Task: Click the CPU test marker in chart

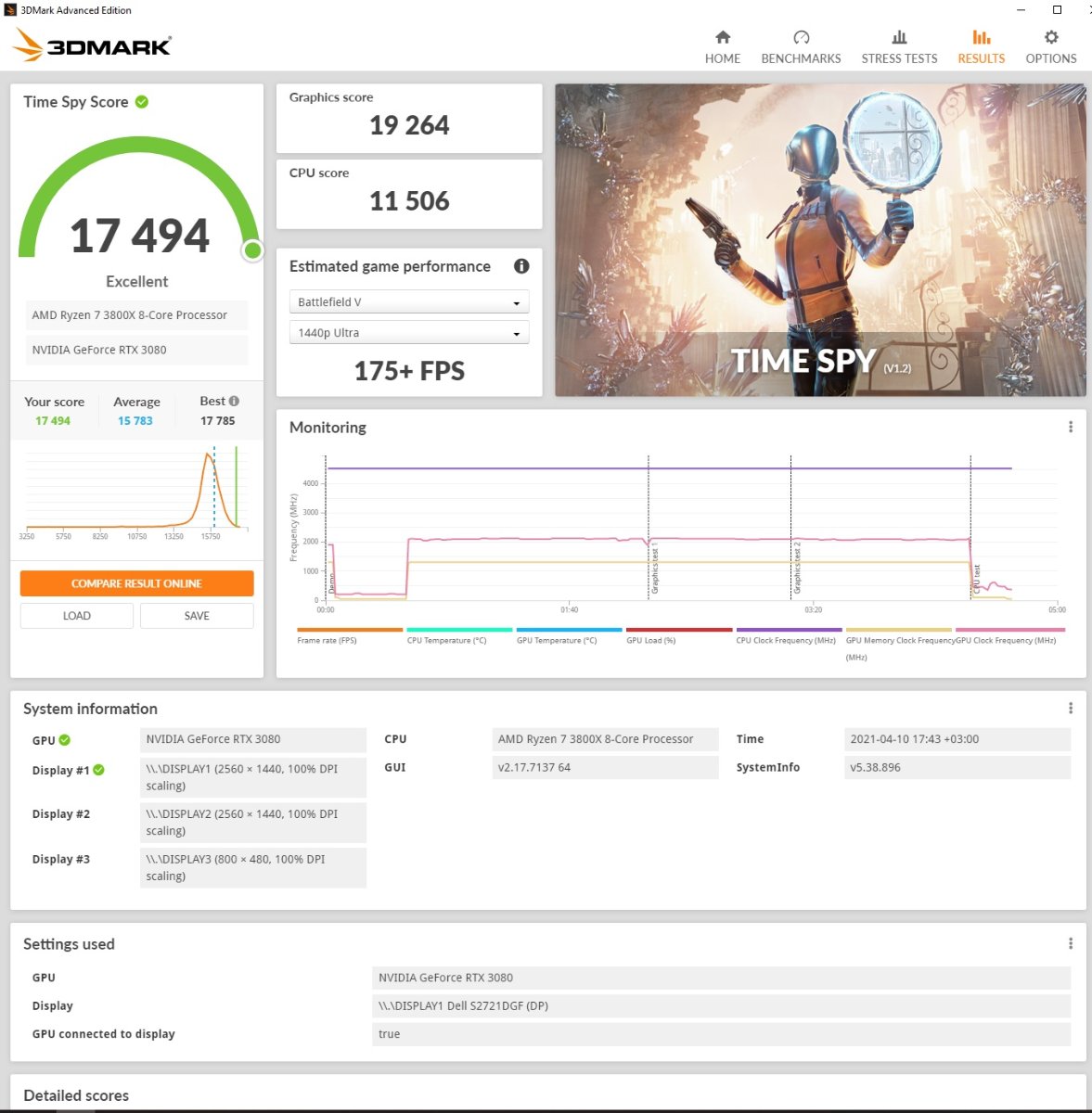Action: tap(977, 580)
